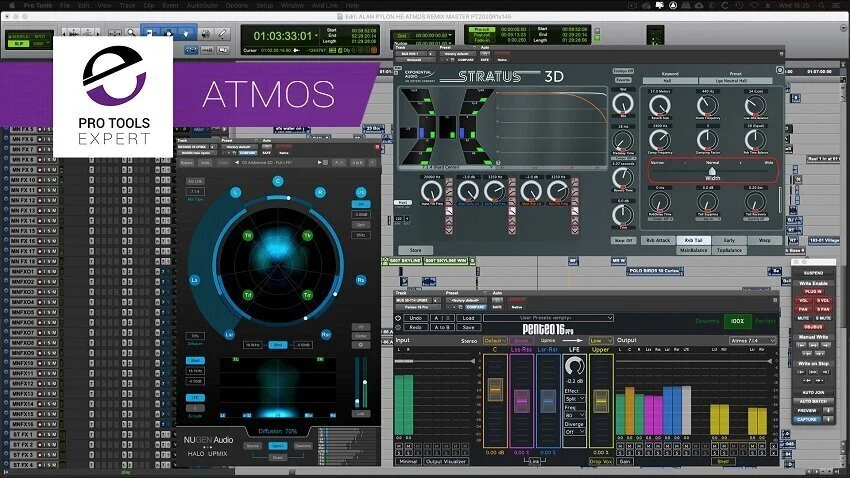Click the Stratus 3D Predelay Time knob

click(623, 140)
